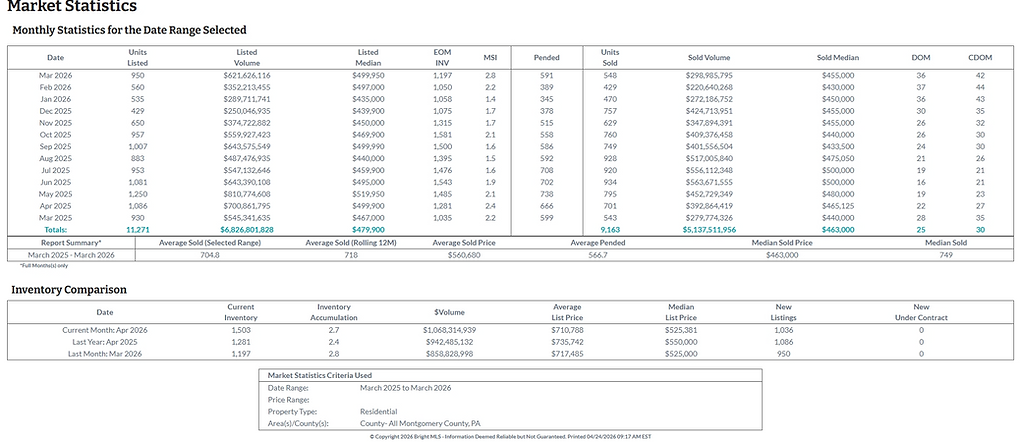
Task: Select the "Jan 2026" date cell
Action: 55,98
